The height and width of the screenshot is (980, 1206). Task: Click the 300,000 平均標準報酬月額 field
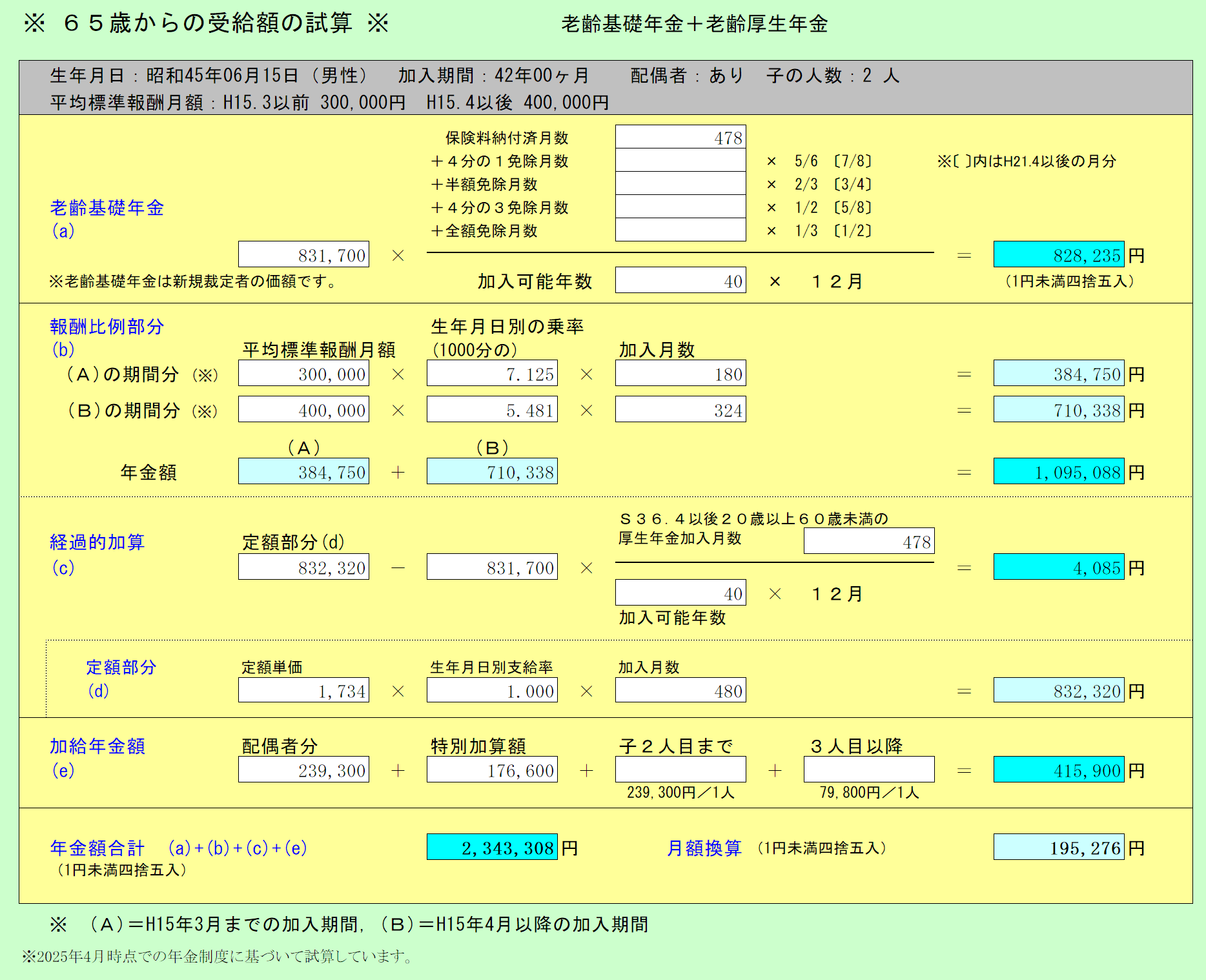303,373
